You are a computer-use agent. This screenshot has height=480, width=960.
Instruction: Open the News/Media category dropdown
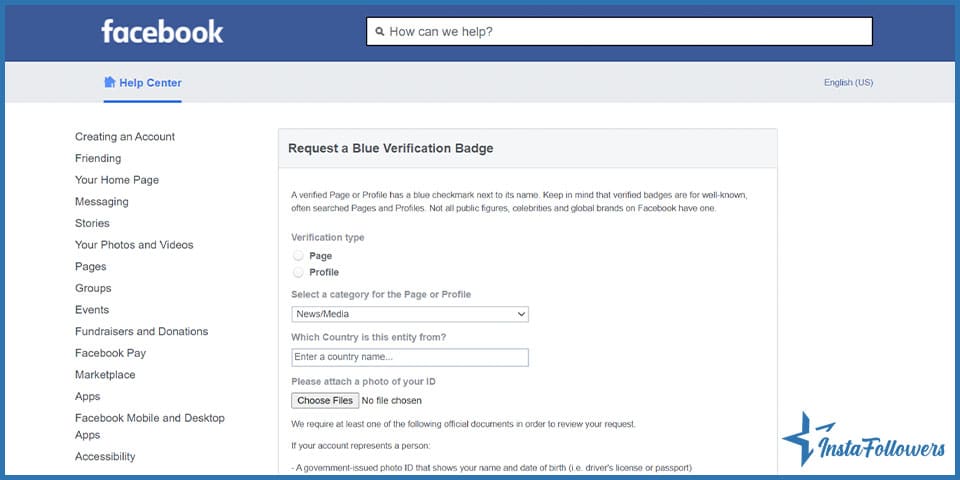pyautogui.click(x=410, y=314)
